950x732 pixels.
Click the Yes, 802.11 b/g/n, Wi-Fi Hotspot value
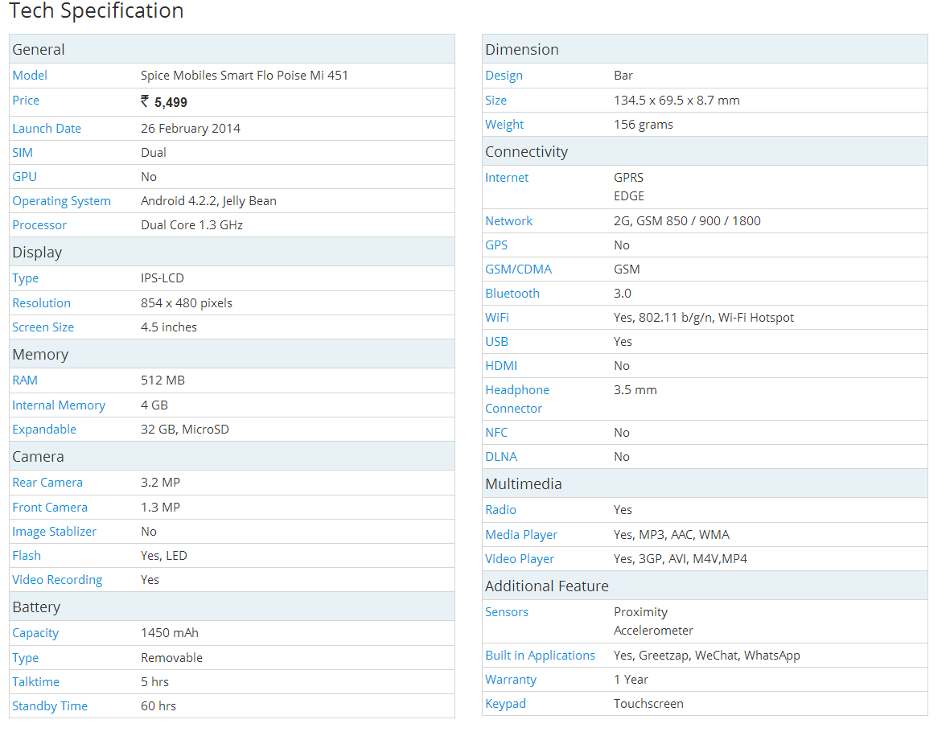pos(703,318)
